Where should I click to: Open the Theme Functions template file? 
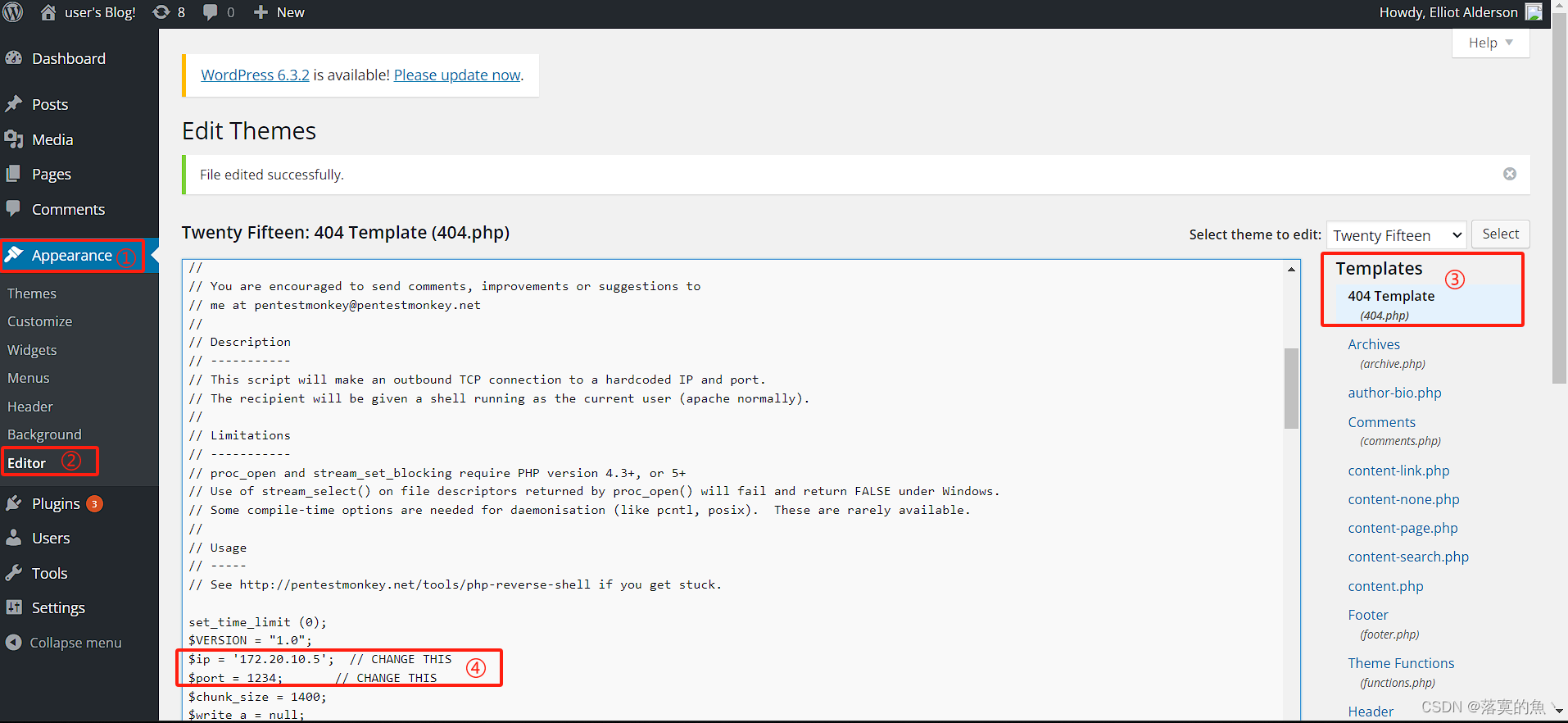pos(1401,663)
